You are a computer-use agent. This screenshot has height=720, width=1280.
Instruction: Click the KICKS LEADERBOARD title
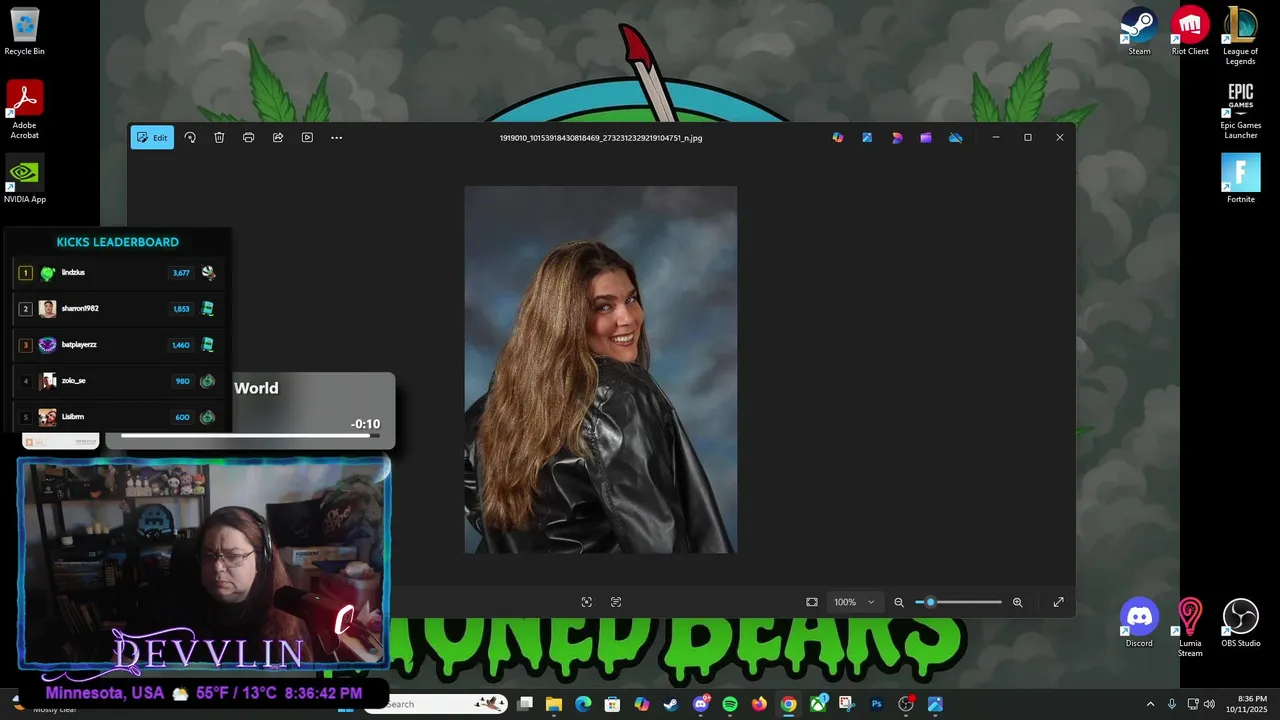point(117,242)
